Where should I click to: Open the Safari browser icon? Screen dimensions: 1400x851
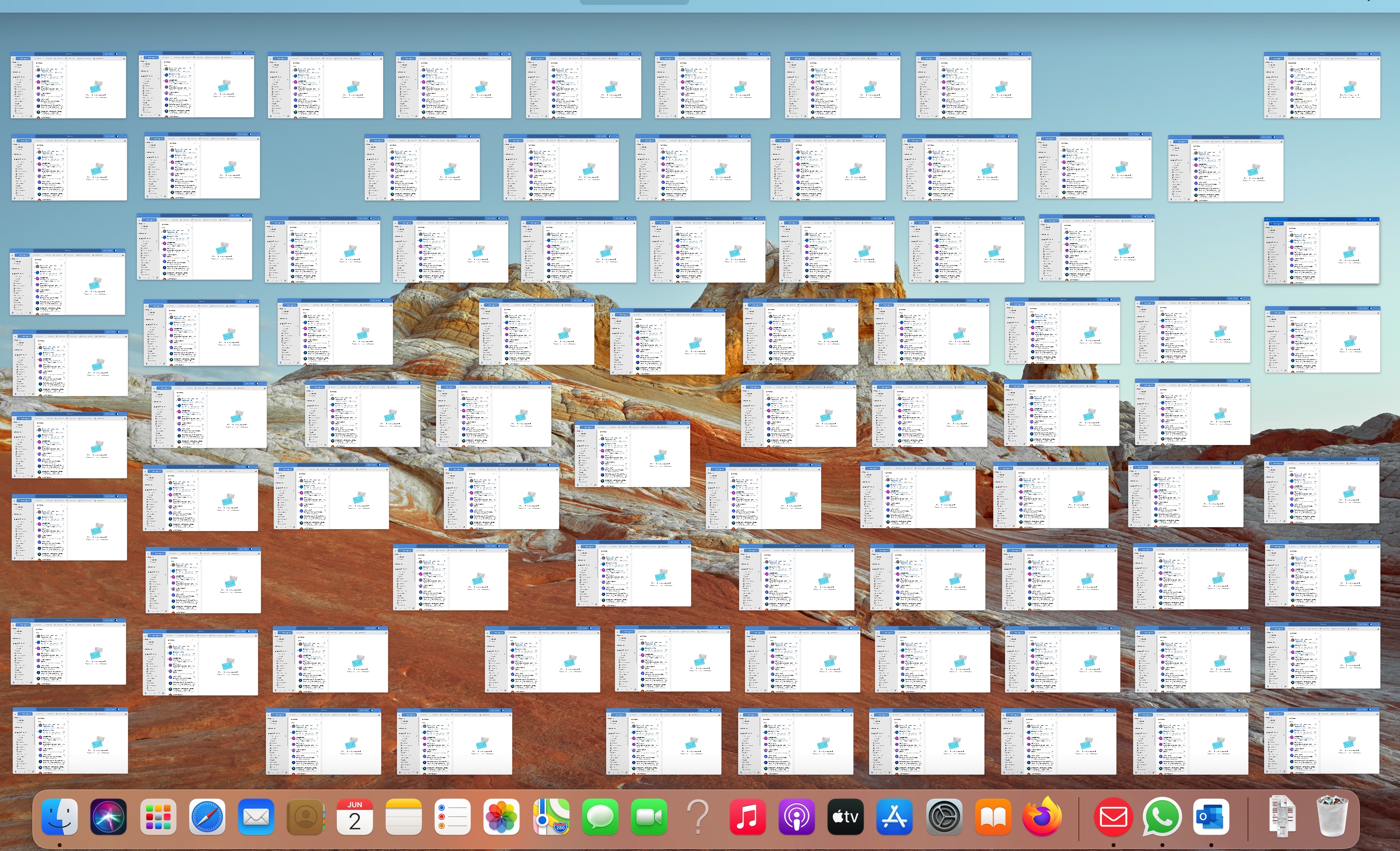click(x=207, y=817)
